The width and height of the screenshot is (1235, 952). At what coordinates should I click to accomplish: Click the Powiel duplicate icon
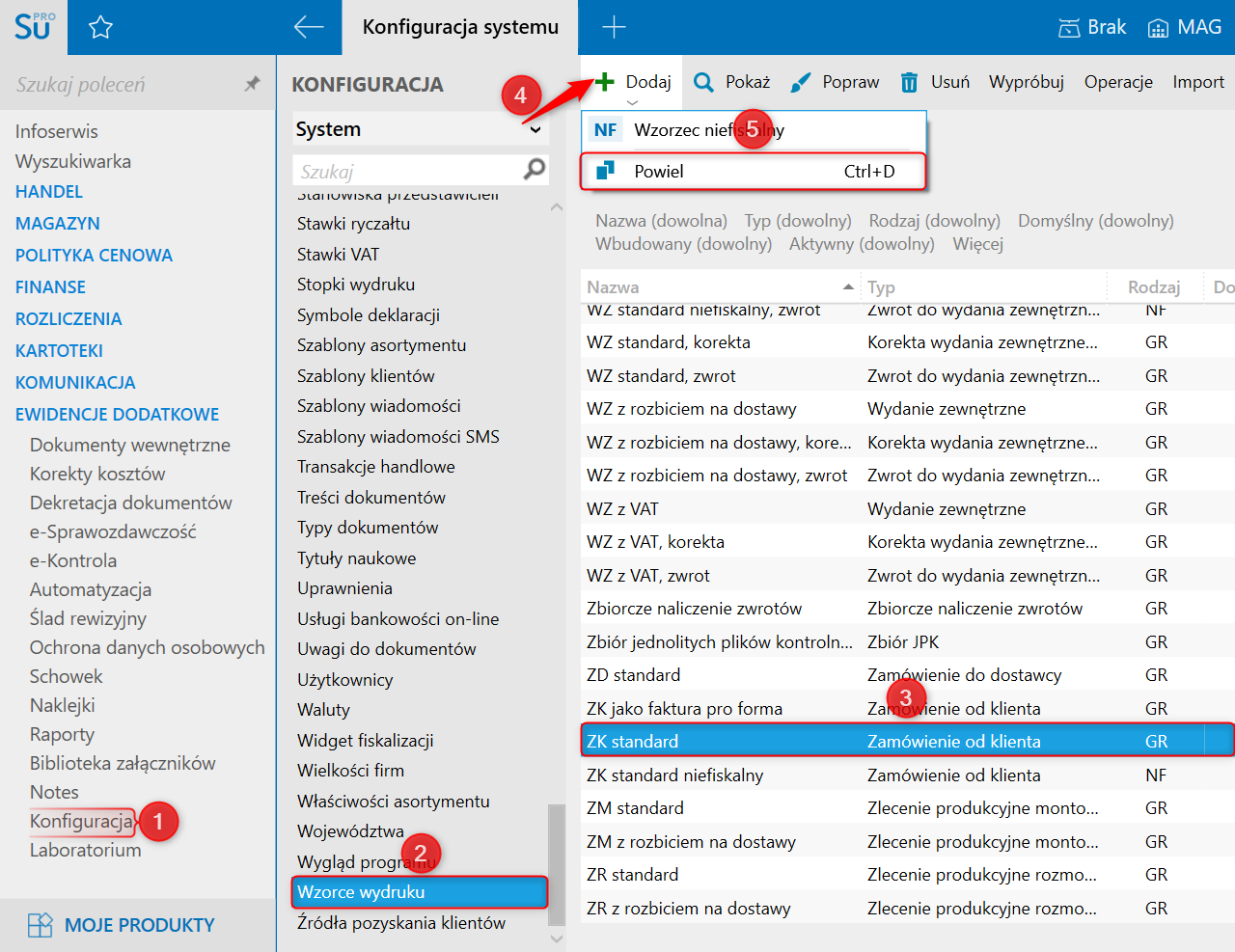[606, 171]
